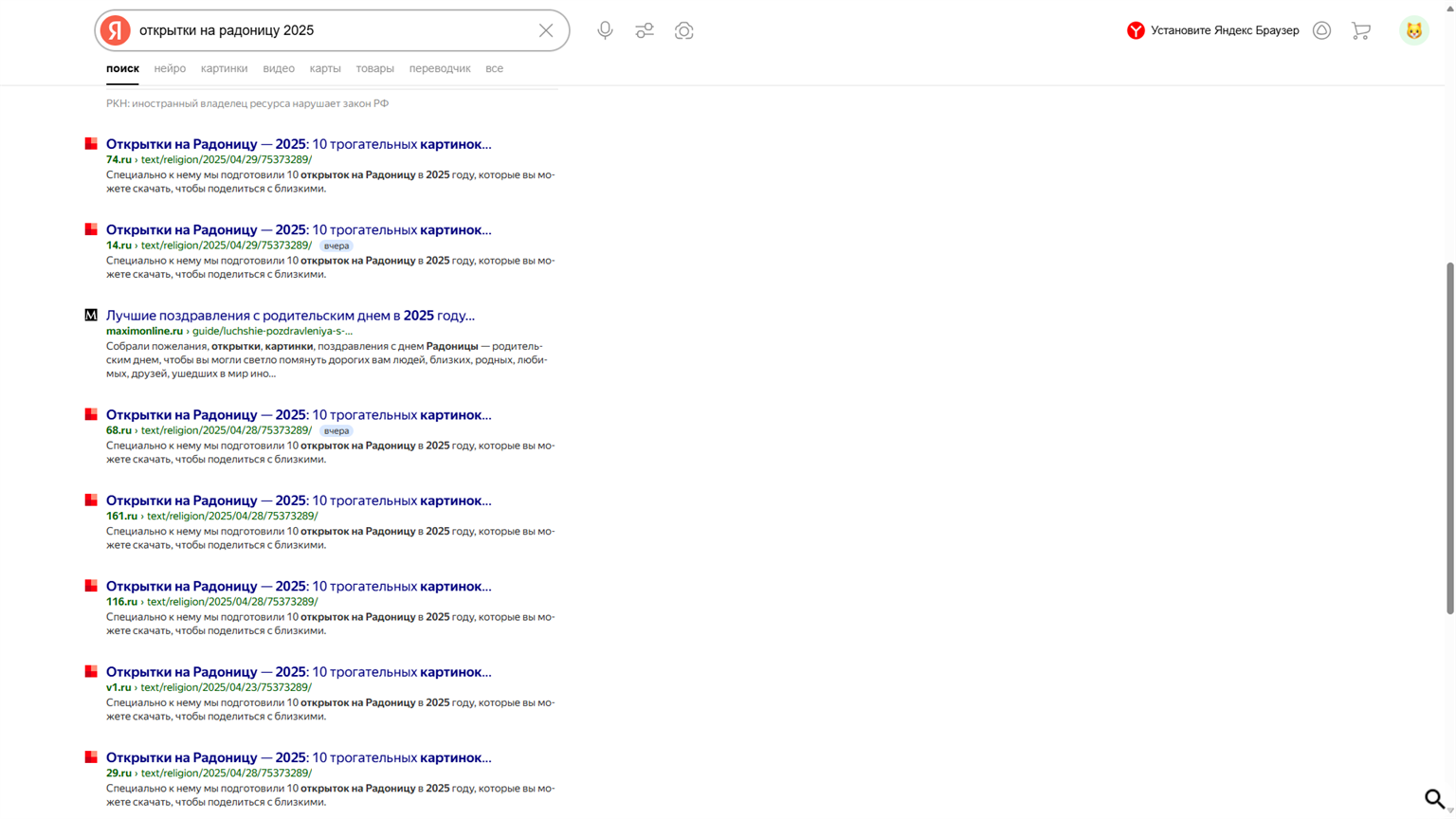Open 29.ru result title link
The image size is (1456, 819).
(x=299, y=757)
